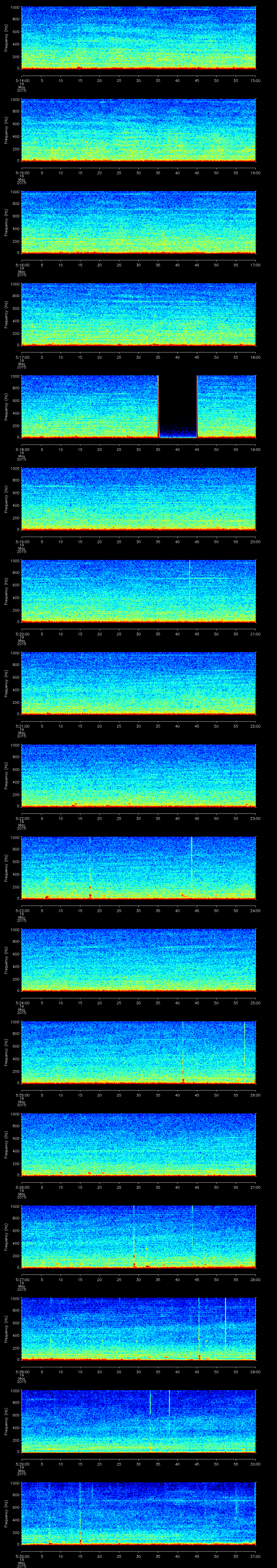Click the Frequency (Hz) axis label of the 5:16:00 spectrogram
The image size is (277, 1568).
click(x=7, y=222)
